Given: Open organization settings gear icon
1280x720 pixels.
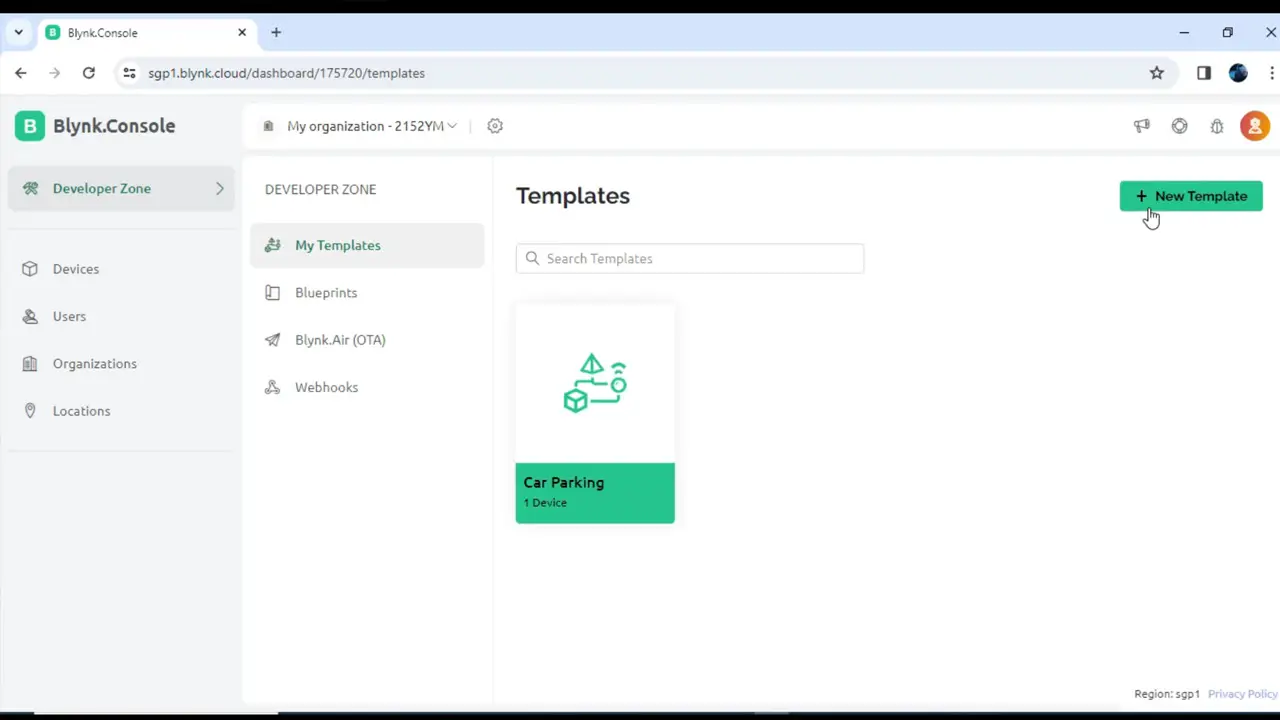Looking at the screenshot, I should pyautogui.click(x=495, y=126).
